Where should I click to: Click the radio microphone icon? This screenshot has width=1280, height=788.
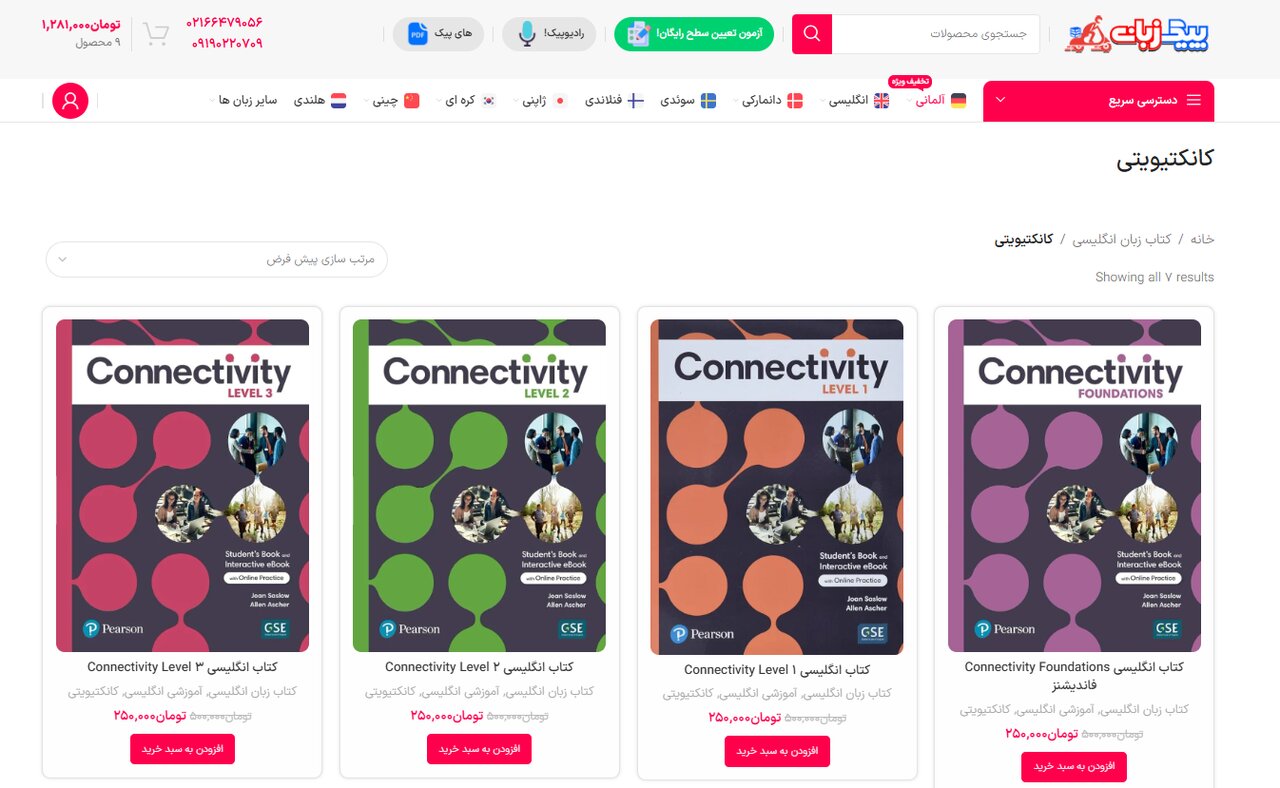[527, 34]
